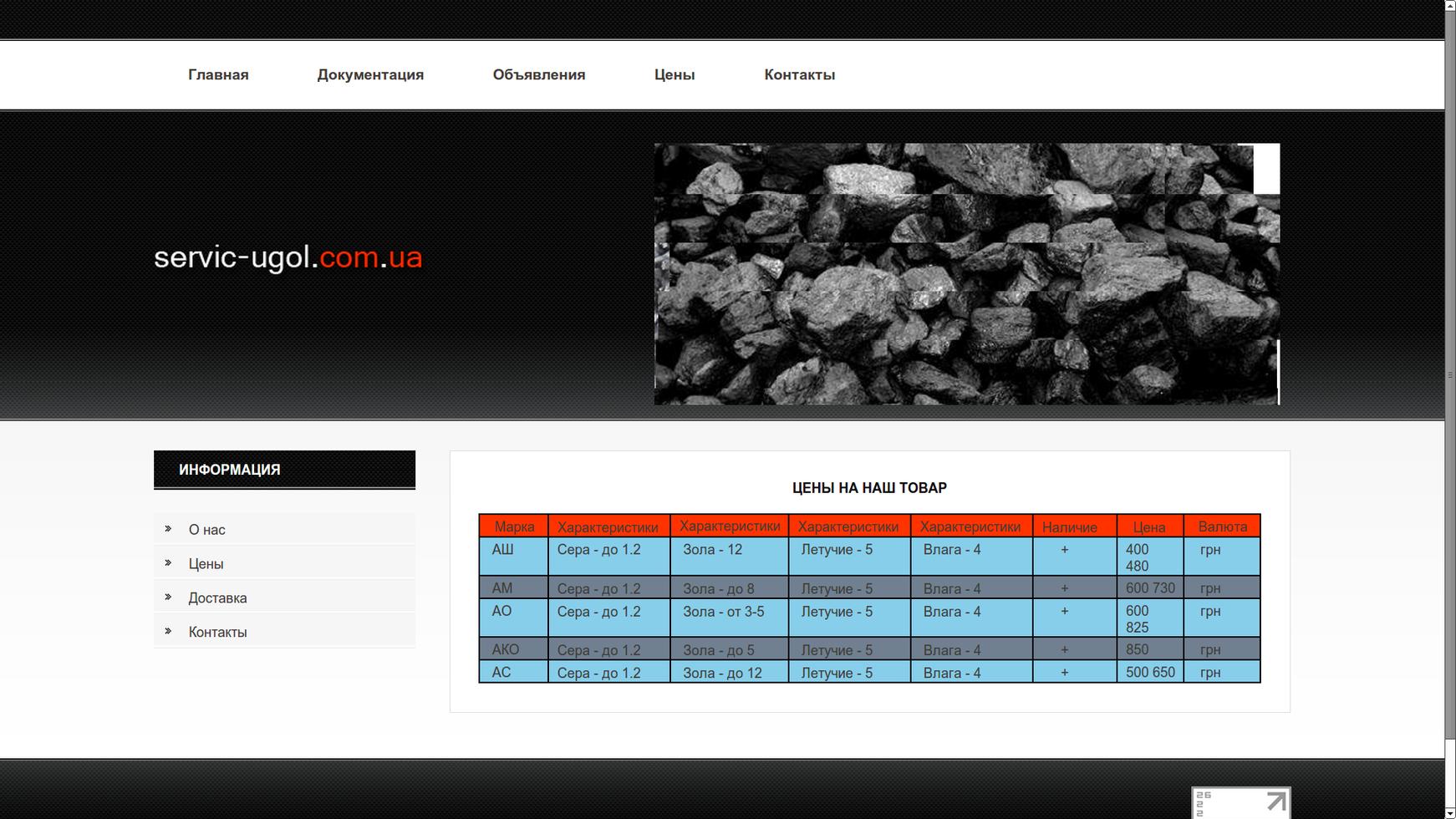Go to Документация in top navigation

click(x=370, y=74)
